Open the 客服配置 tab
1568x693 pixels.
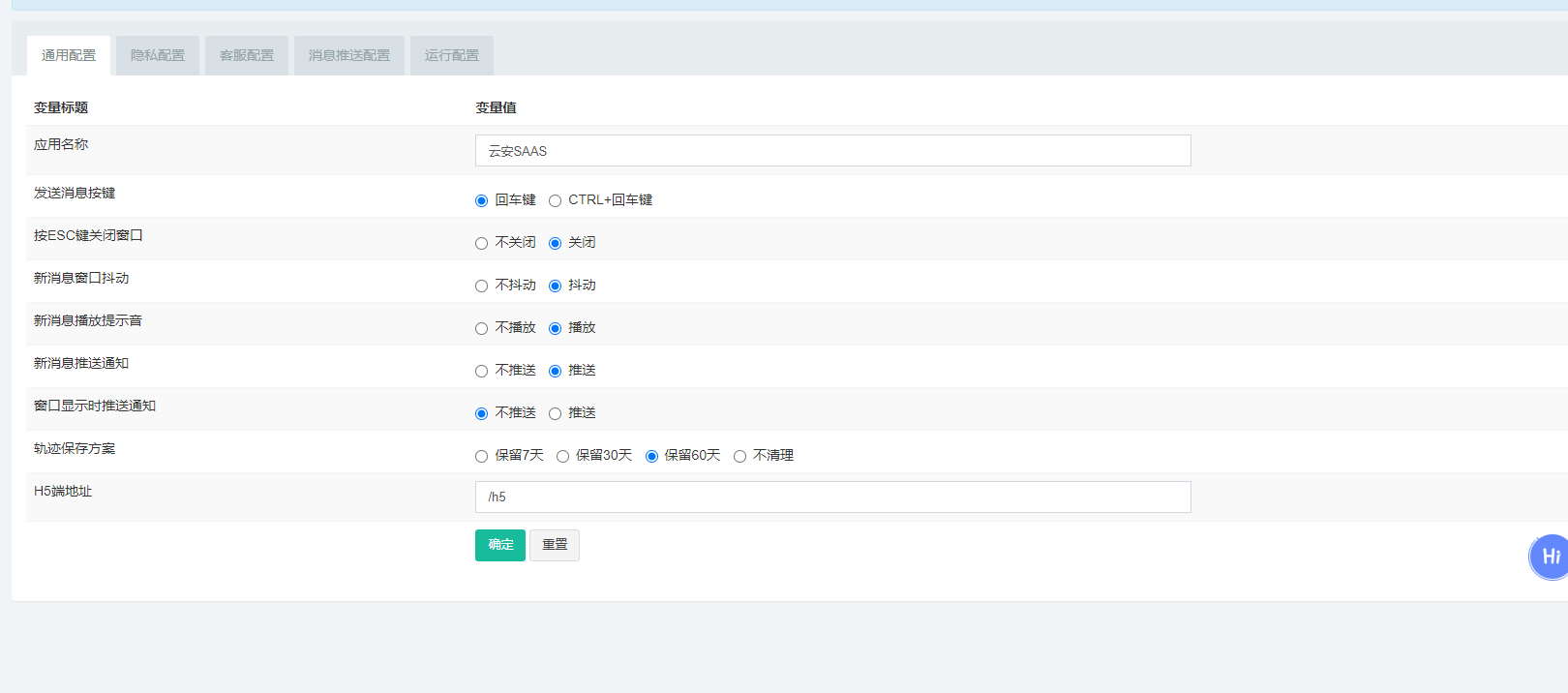[x=247, y=55]
